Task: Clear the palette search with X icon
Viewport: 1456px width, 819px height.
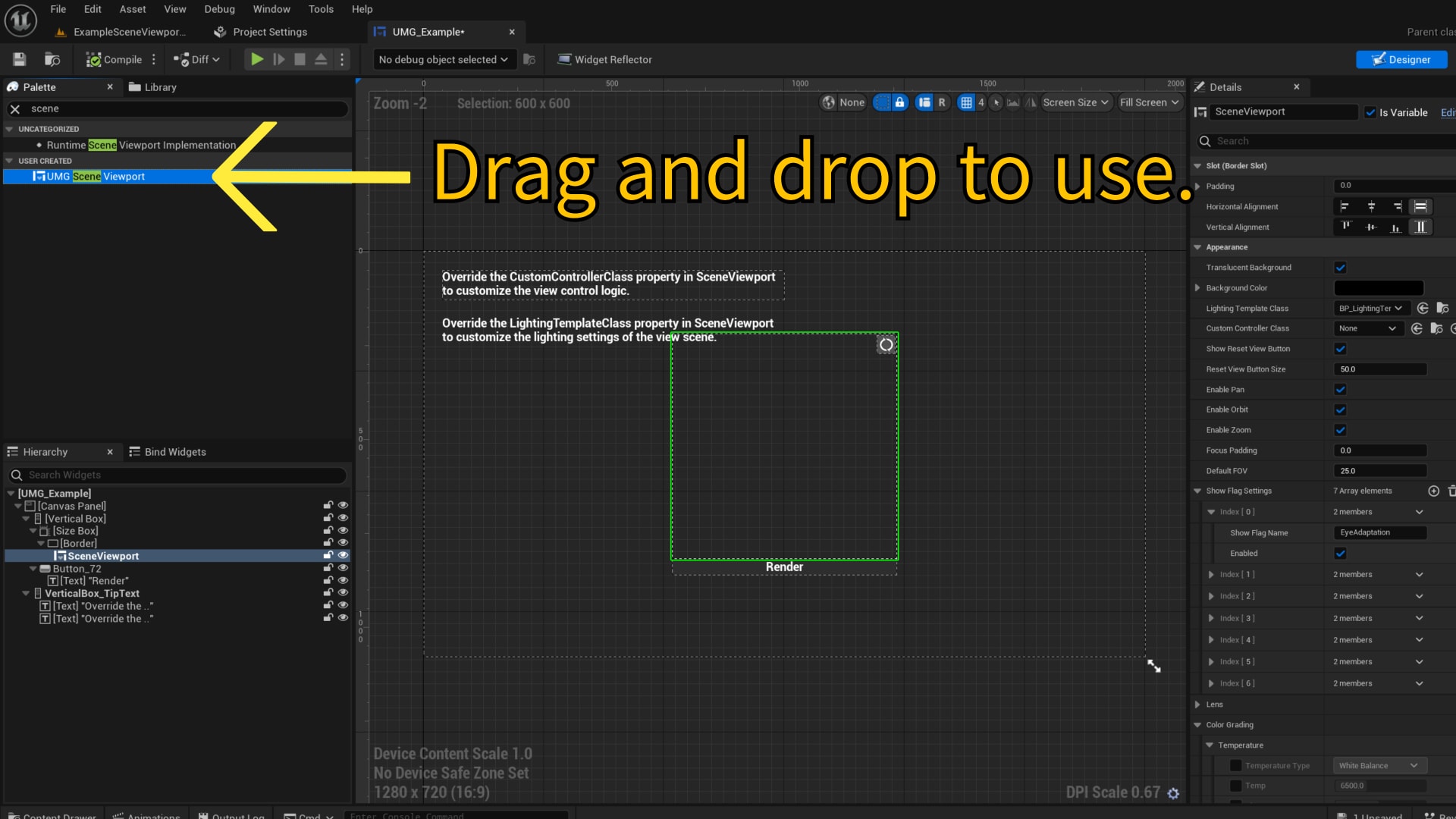Action: point(15,109)
